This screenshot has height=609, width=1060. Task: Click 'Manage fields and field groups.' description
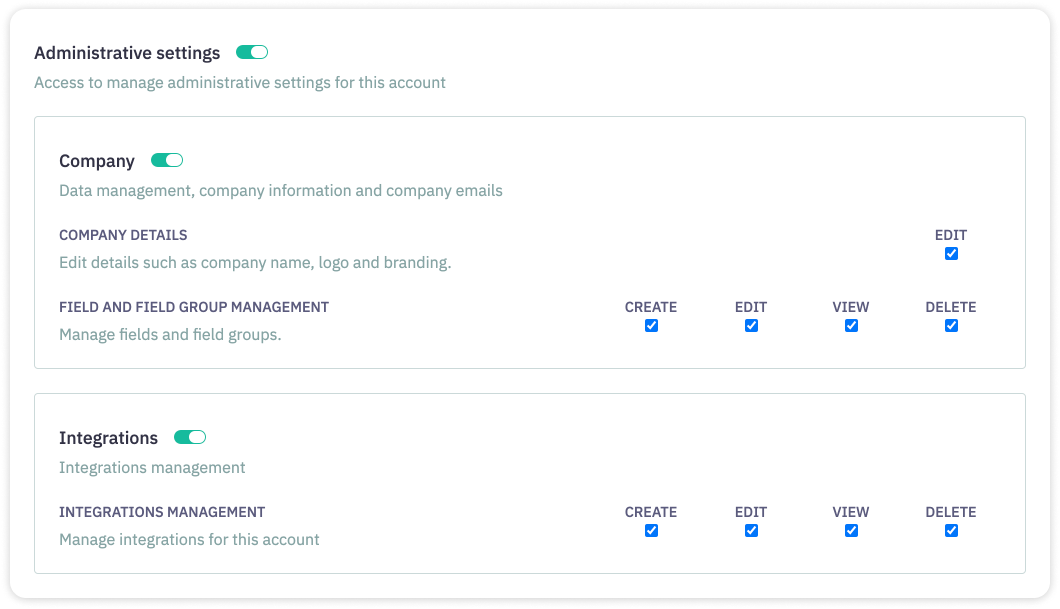170,335
